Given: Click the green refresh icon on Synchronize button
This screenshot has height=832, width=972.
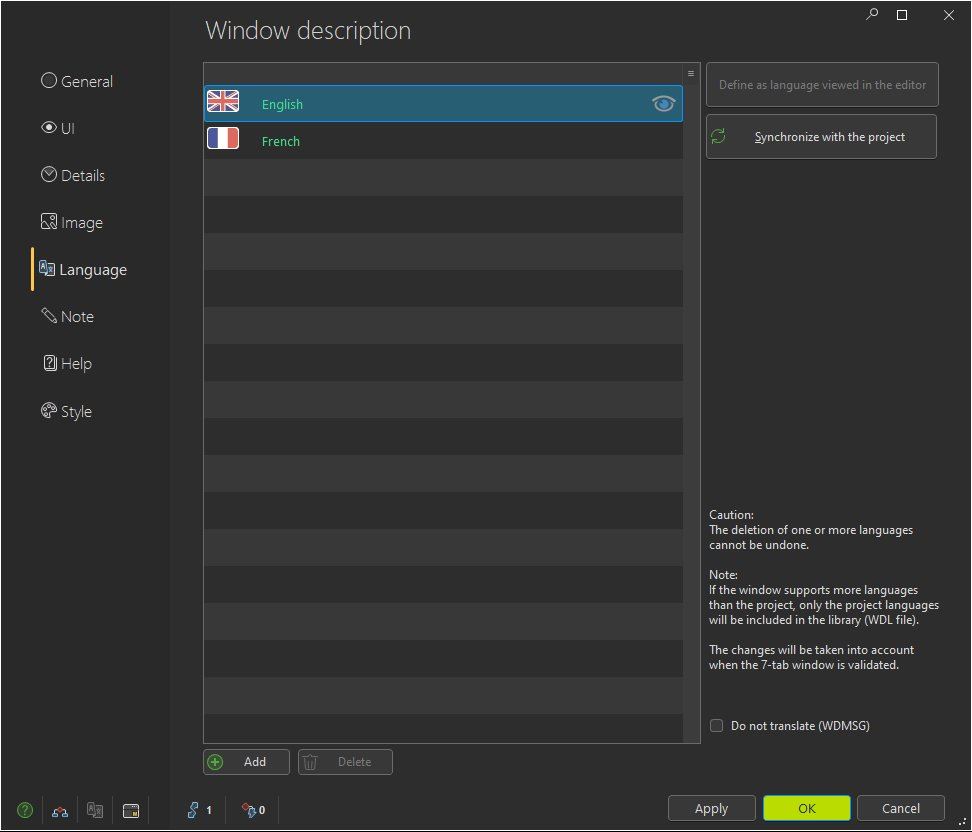Looking at the screenshot, I should coord(718,136).
